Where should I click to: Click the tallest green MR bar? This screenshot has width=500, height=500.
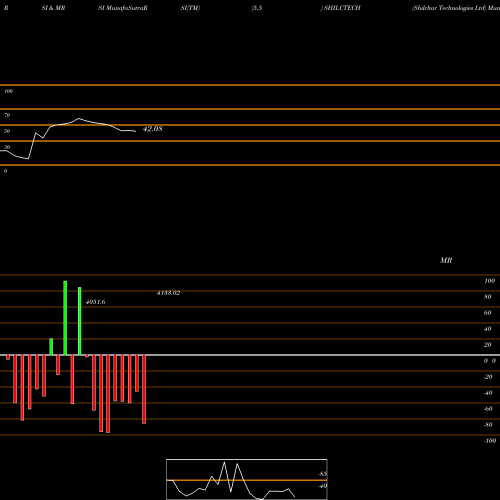(65, 318)
